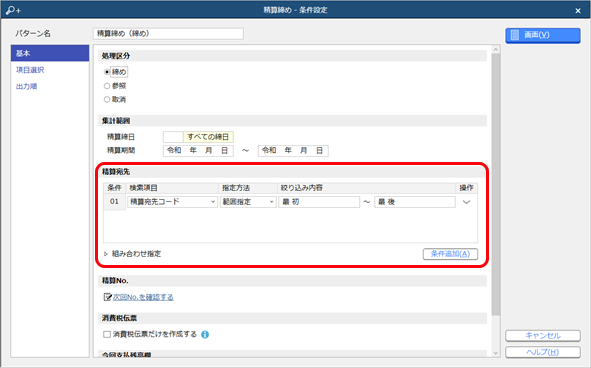
Task: Click the 01 condition row number
Action: pyautogui.click(x=114, y=202)
